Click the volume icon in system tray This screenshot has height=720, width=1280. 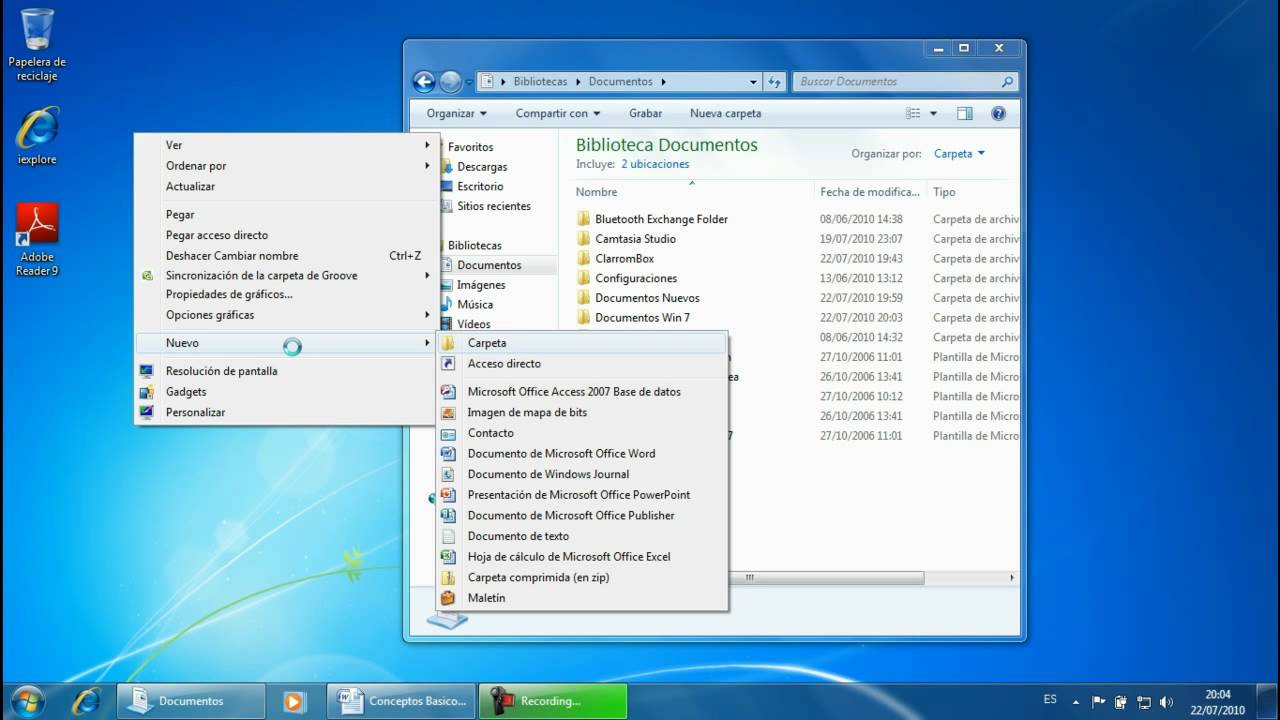pos(1165,701)
